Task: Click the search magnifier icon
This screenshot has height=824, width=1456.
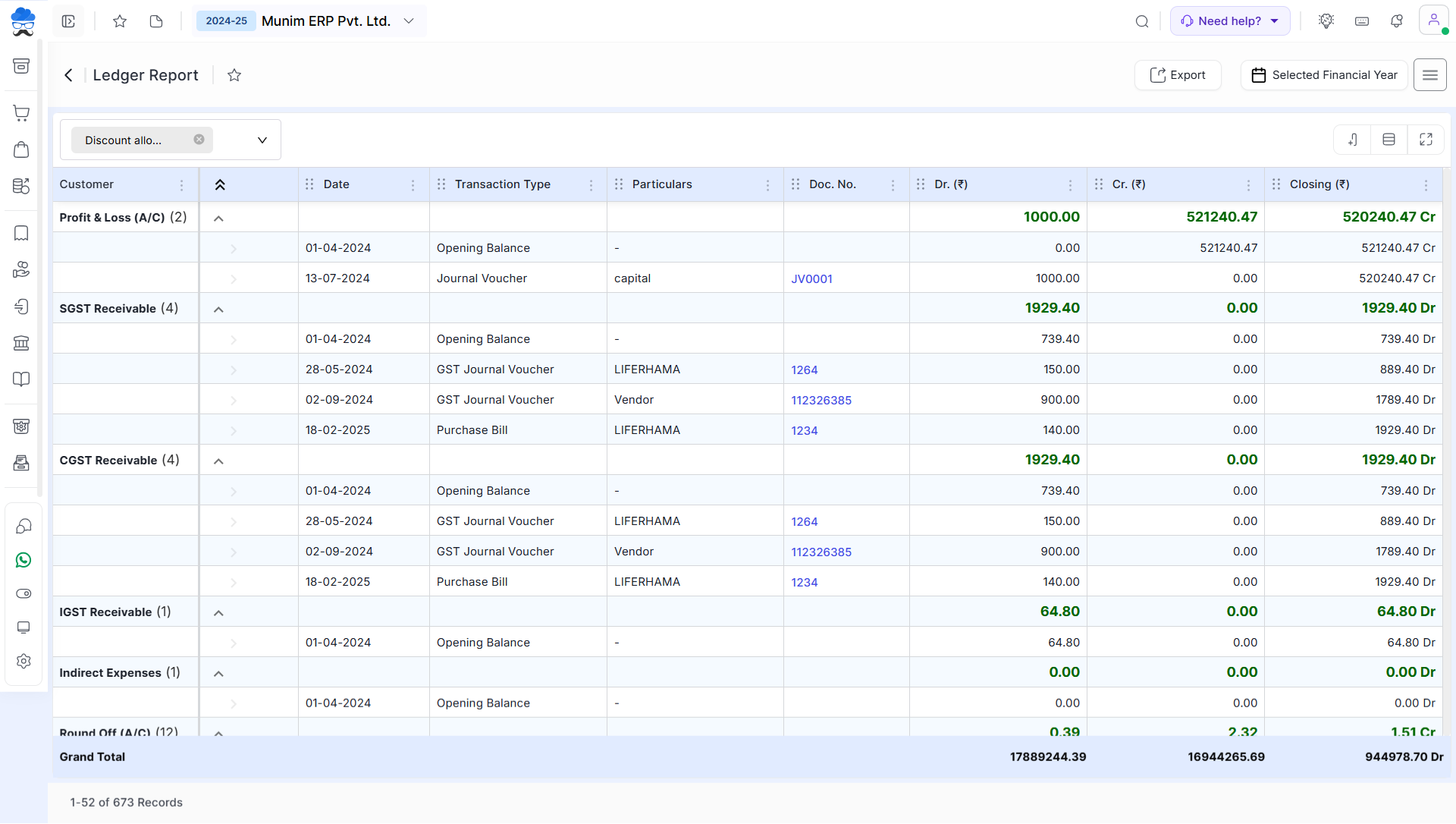Action: coord(1142,21)
